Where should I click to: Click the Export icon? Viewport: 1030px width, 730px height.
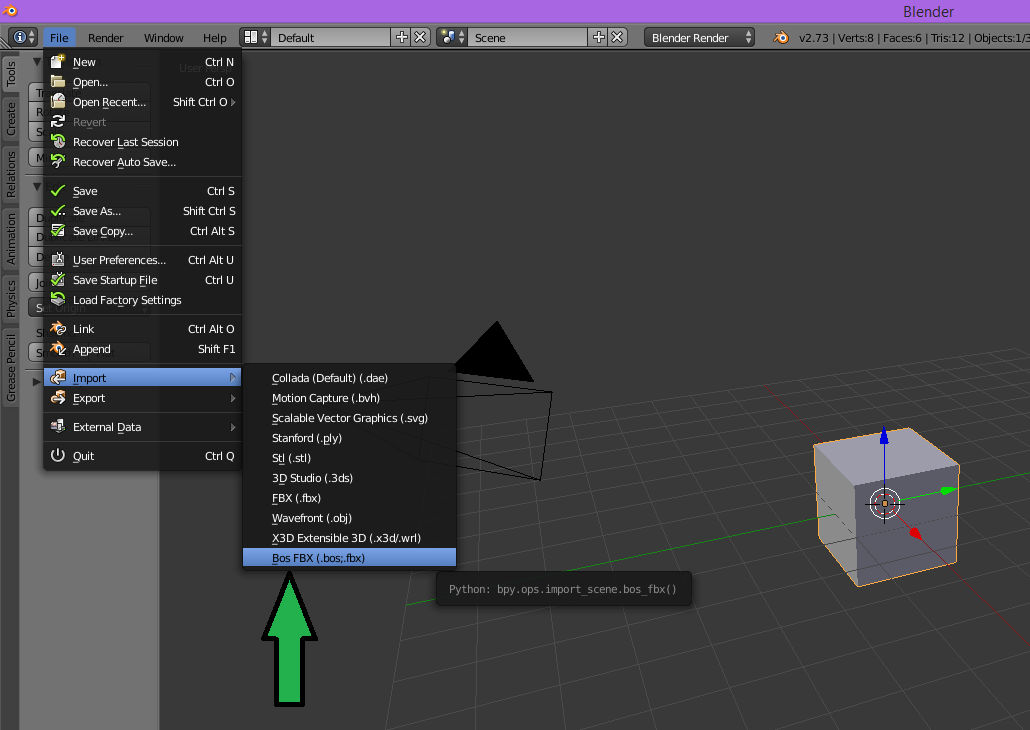[x=58, y=398]
